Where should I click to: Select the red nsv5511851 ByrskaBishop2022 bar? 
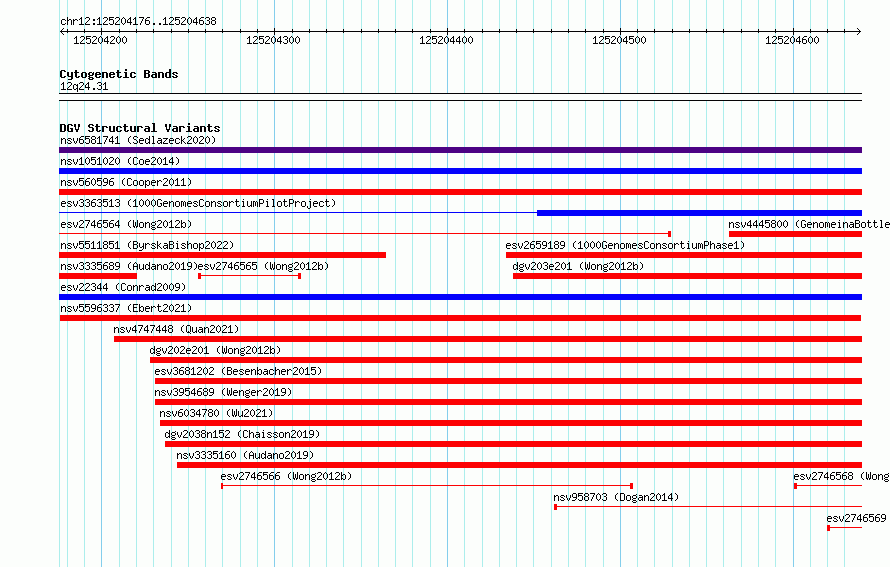[x=222, y=255]
